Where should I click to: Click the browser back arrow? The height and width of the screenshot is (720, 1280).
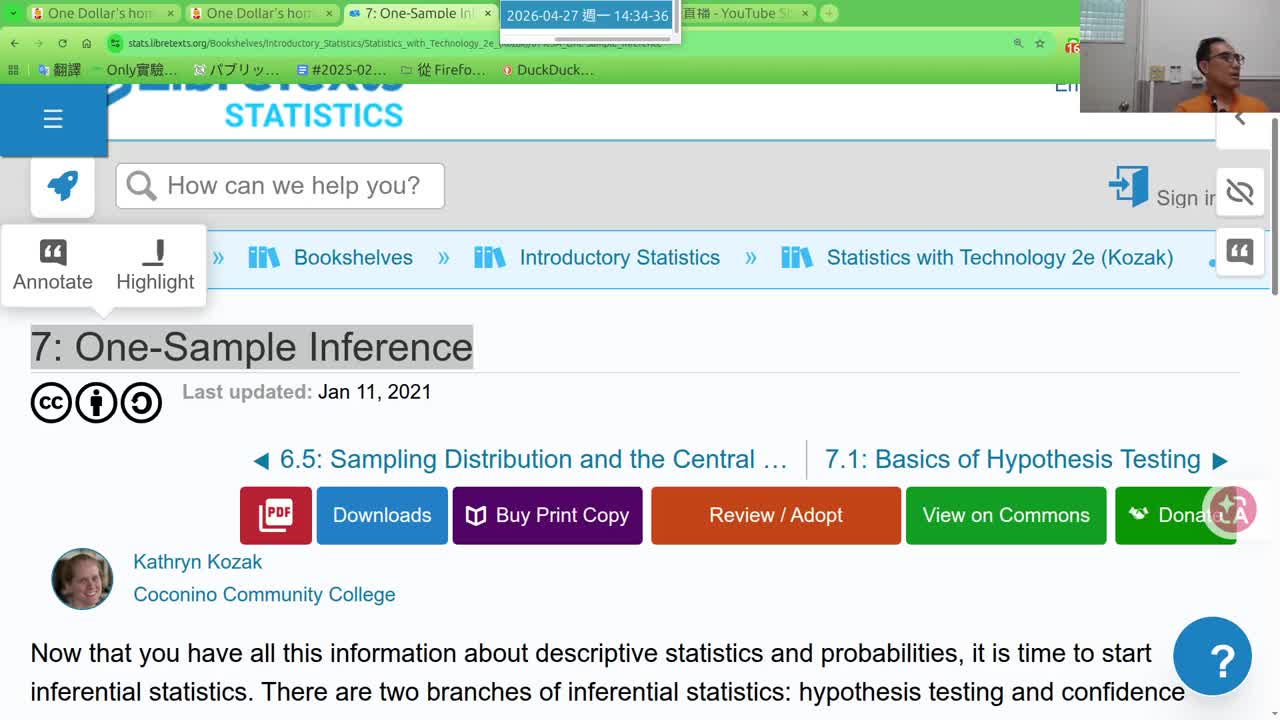pos(14,44)
